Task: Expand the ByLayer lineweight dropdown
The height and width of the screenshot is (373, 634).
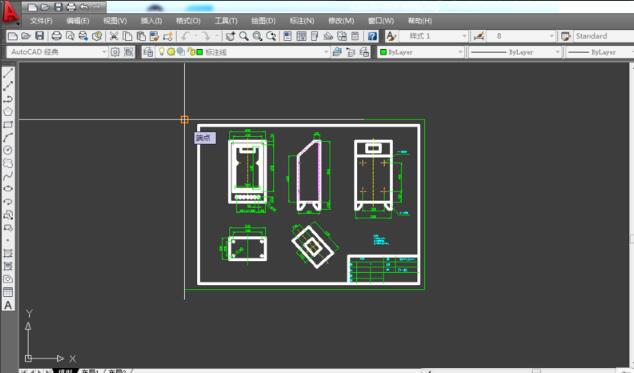Action: point(632,52)
